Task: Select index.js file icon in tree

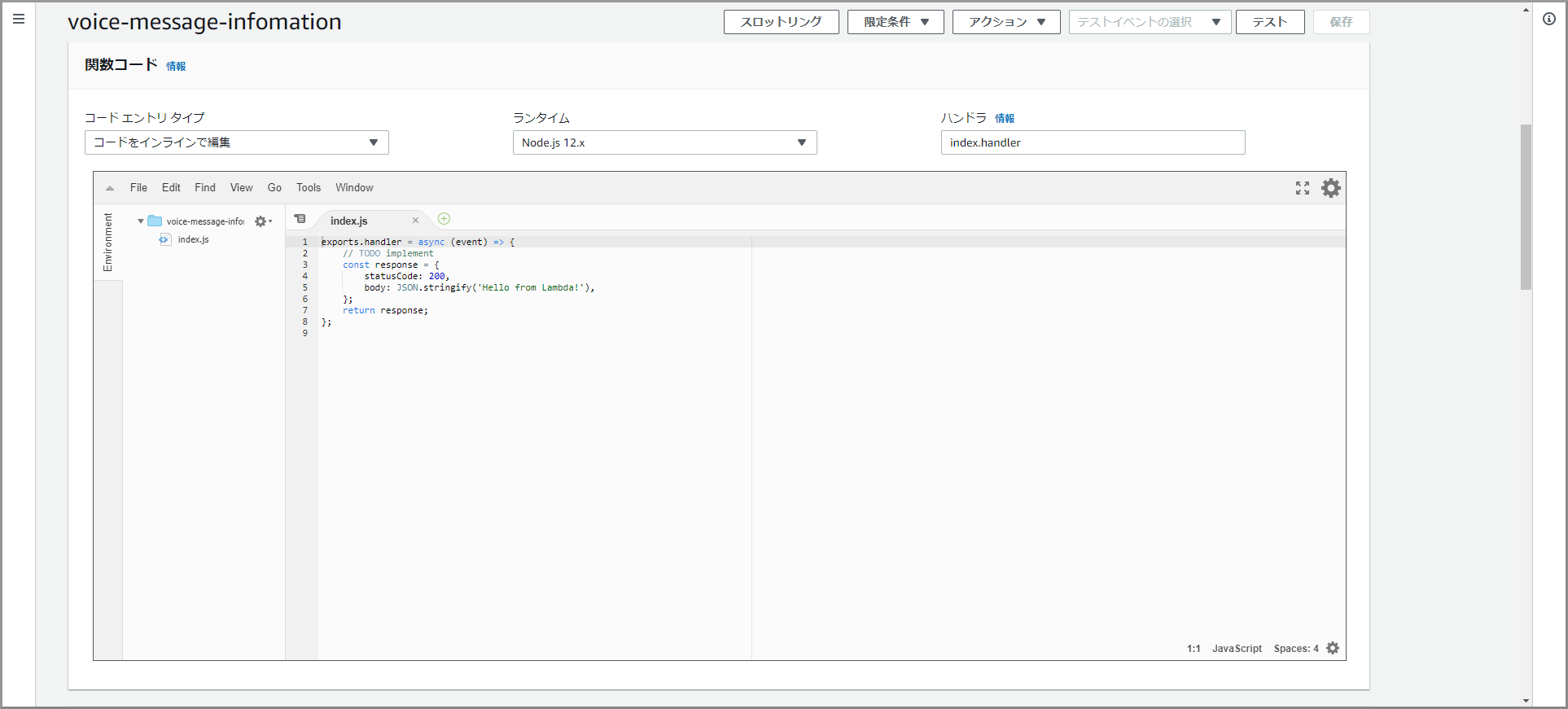Action: click(x=164, y=239)
